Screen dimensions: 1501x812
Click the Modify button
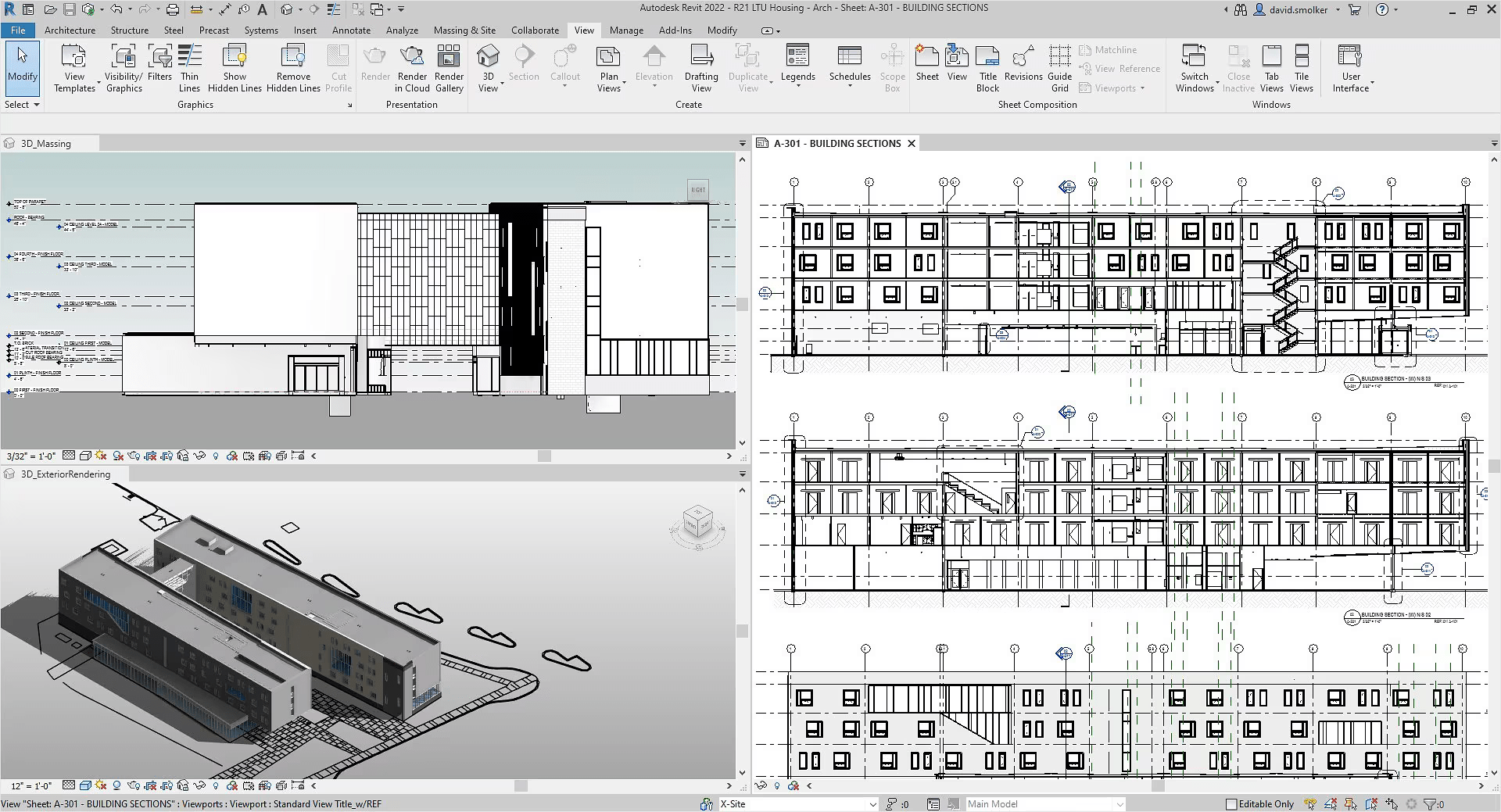click(22, 66)
